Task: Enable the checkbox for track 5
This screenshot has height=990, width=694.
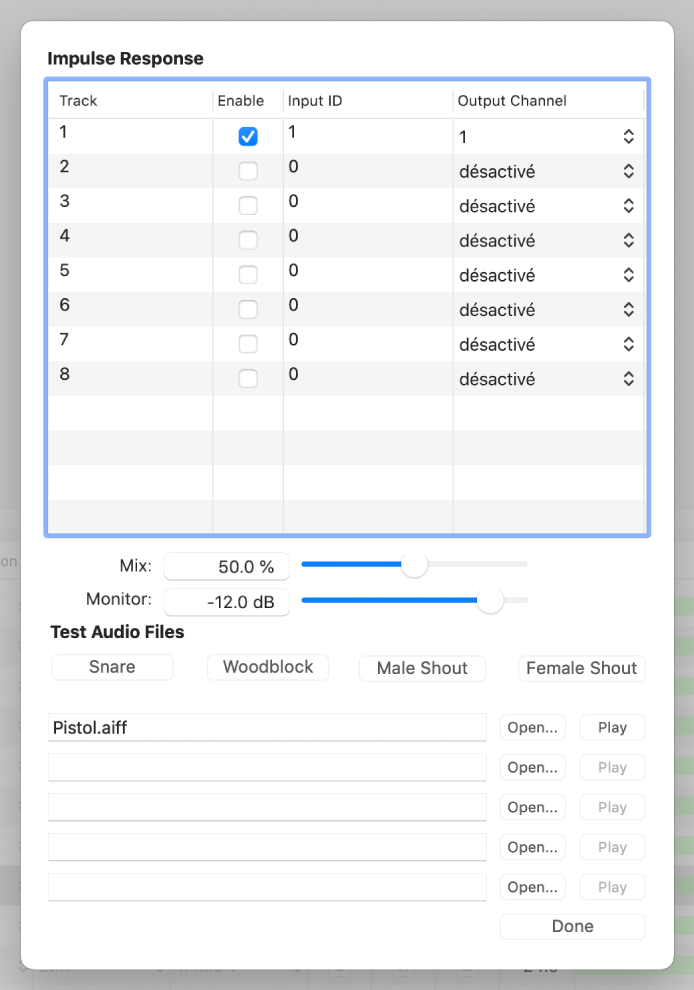Action: point(248,275)
